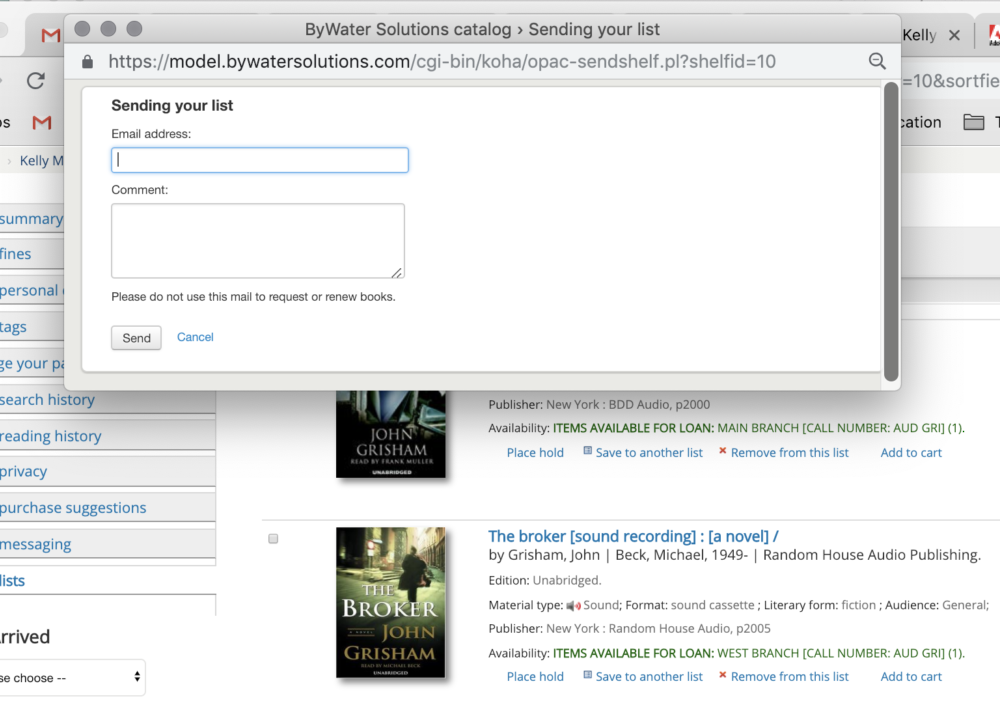Click the Adobe icon at the browser tab edge
This screenshot has height=703, width=1000.
click(994, 35)
